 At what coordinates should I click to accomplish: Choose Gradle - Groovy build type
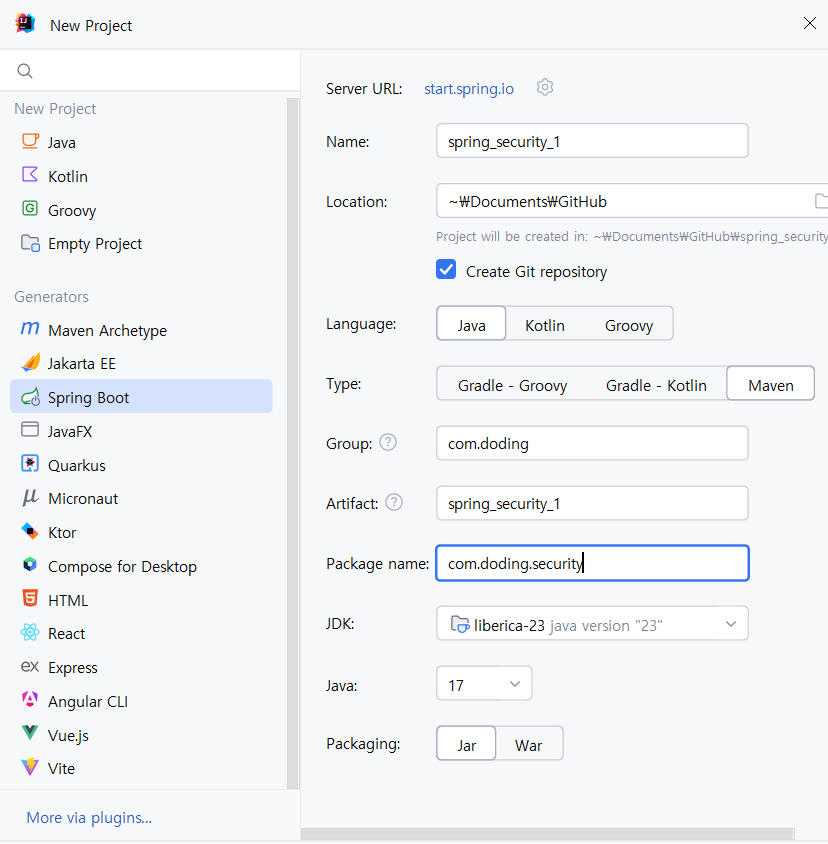click(x=513, y=385)
